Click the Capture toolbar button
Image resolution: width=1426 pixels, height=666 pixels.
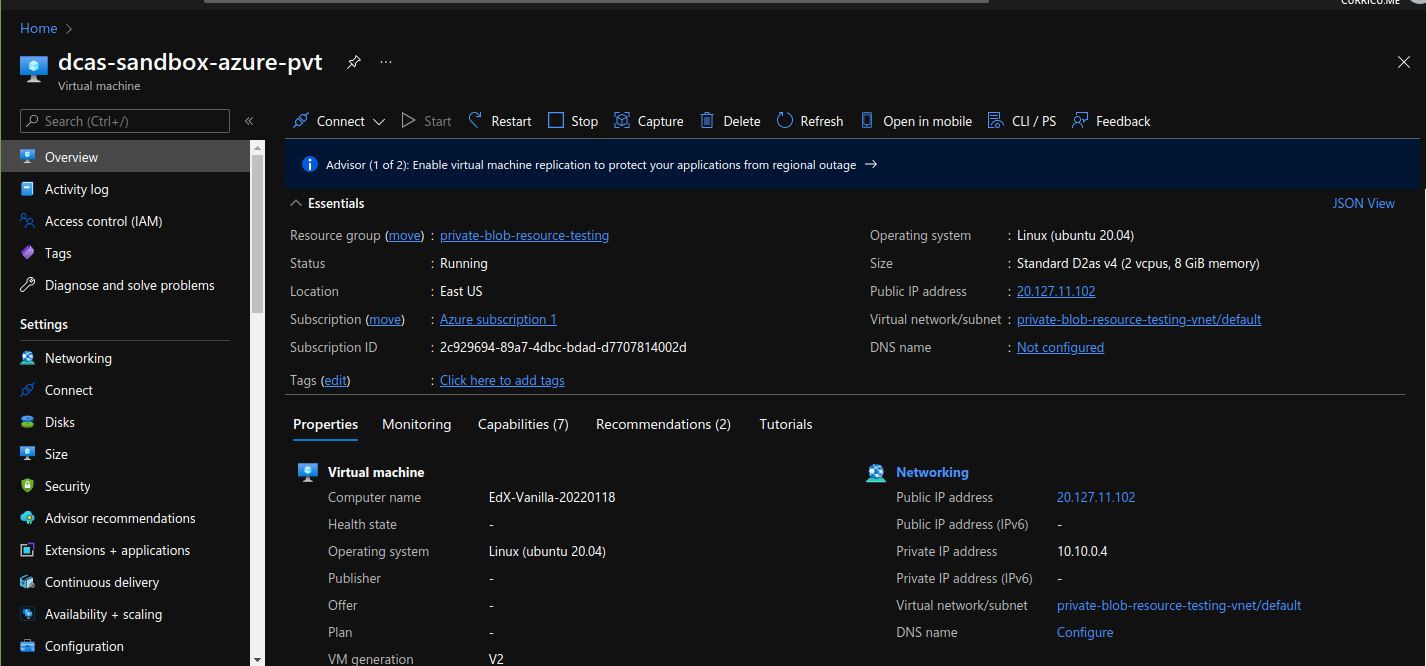(648, 121)
